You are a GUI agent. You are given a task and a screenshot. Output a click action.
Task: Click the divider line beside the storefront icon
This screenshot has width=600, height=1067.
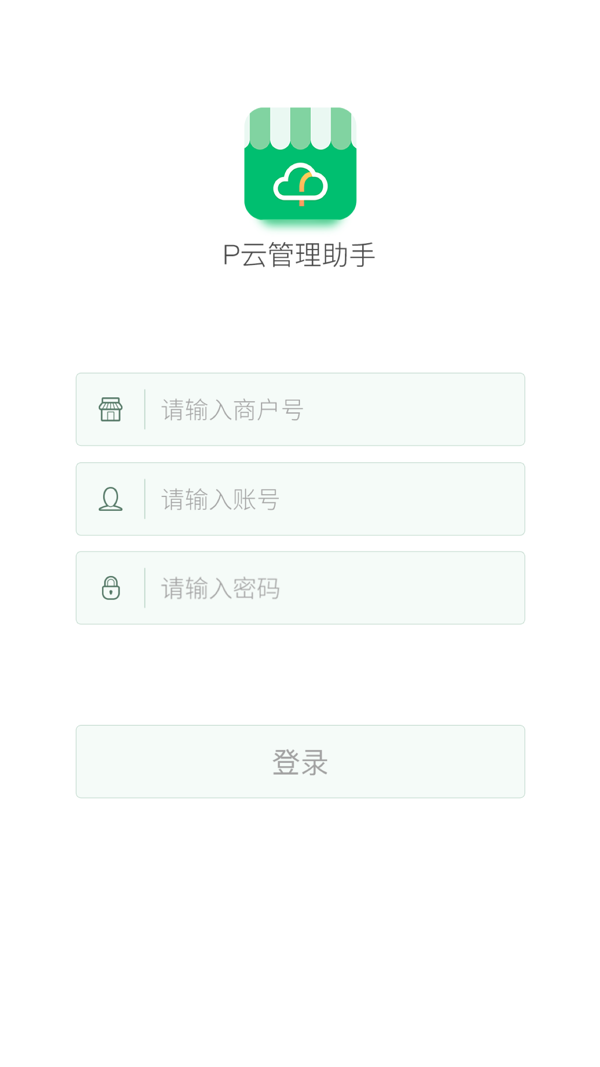[145, 409]
